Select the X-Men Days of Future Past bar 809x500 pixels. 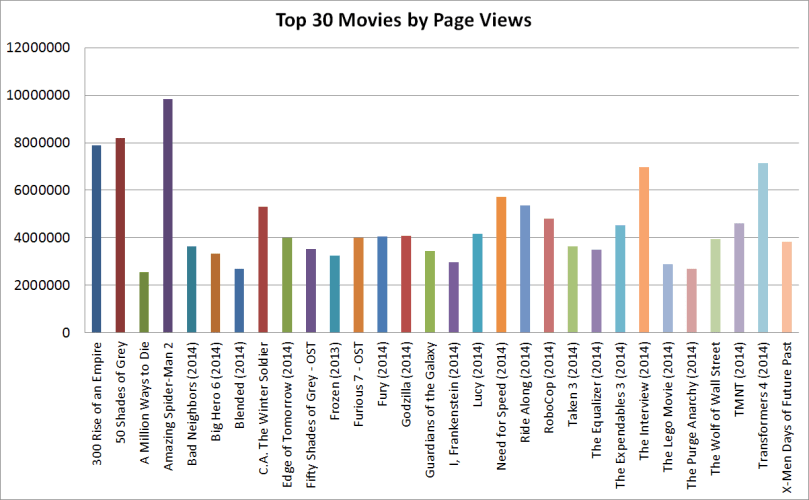(x=787, y=287)
